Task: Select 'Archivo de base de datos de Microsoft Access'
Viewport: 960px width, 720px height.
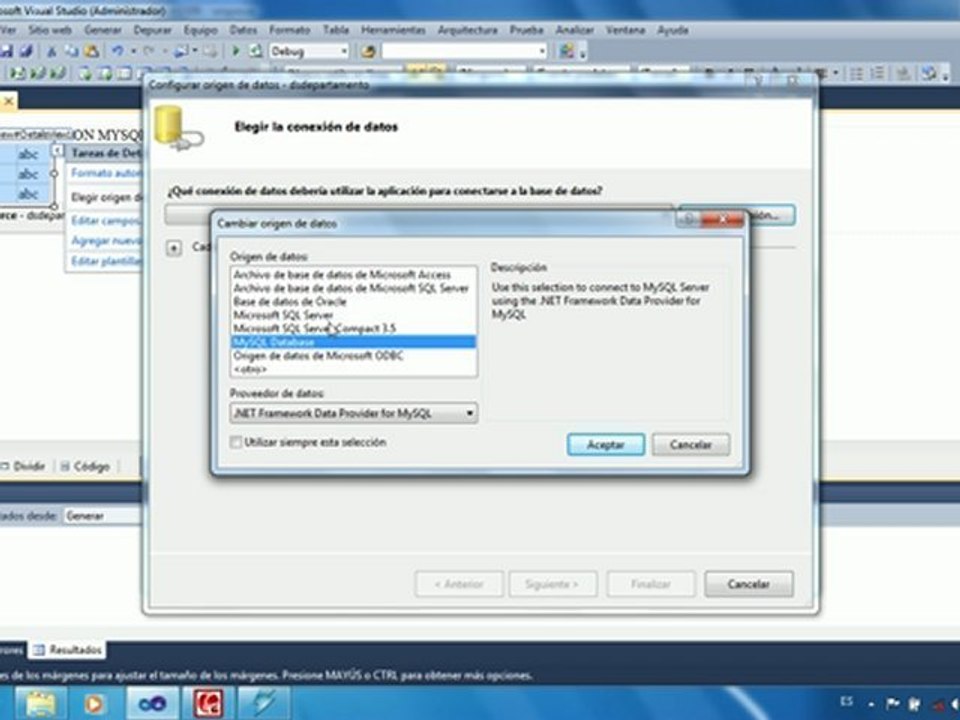Action: (353, 275)
